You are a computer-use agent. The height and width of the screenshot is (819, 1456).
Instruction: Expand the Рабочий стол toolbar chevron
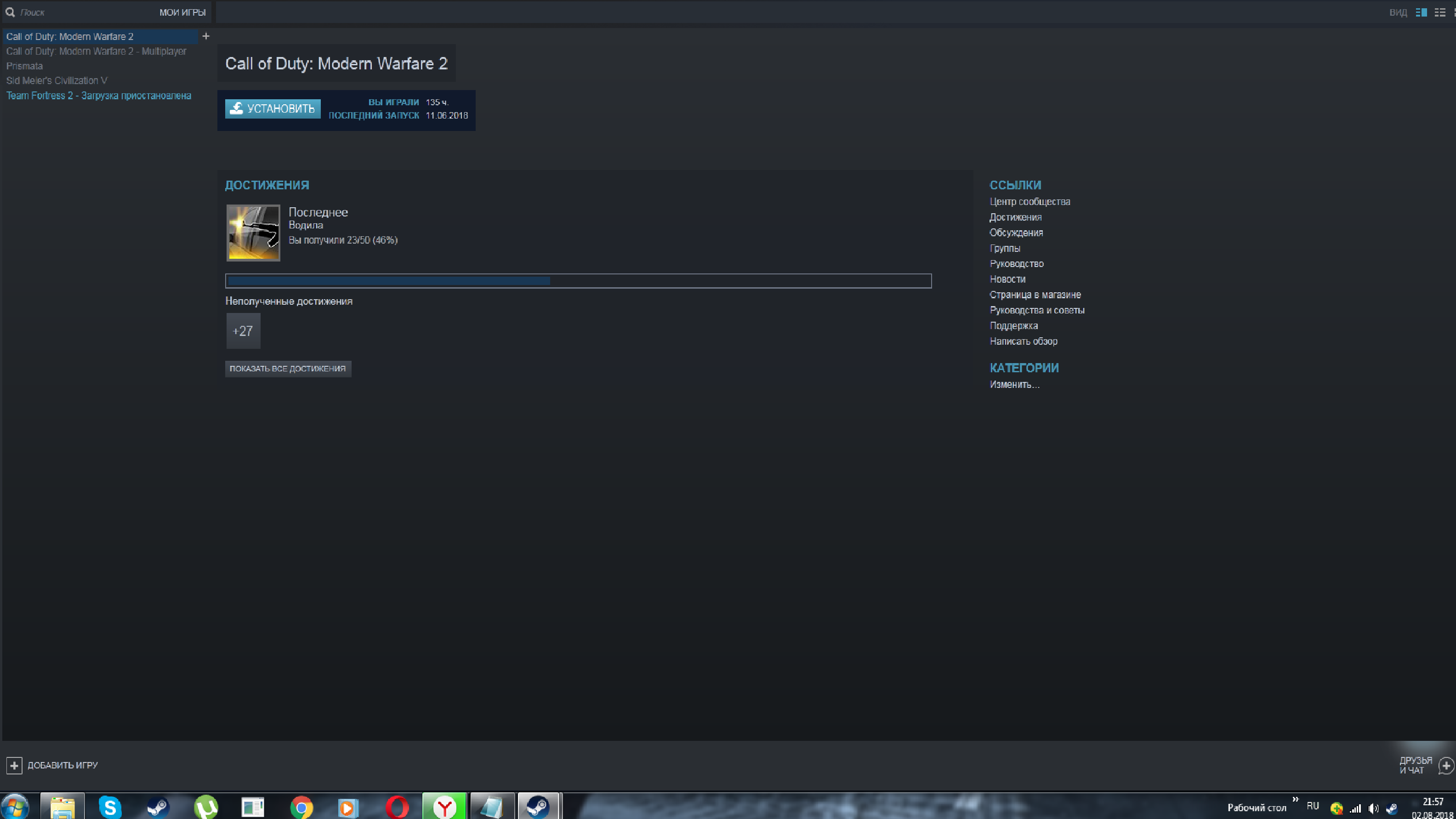tap(1296, 799)
